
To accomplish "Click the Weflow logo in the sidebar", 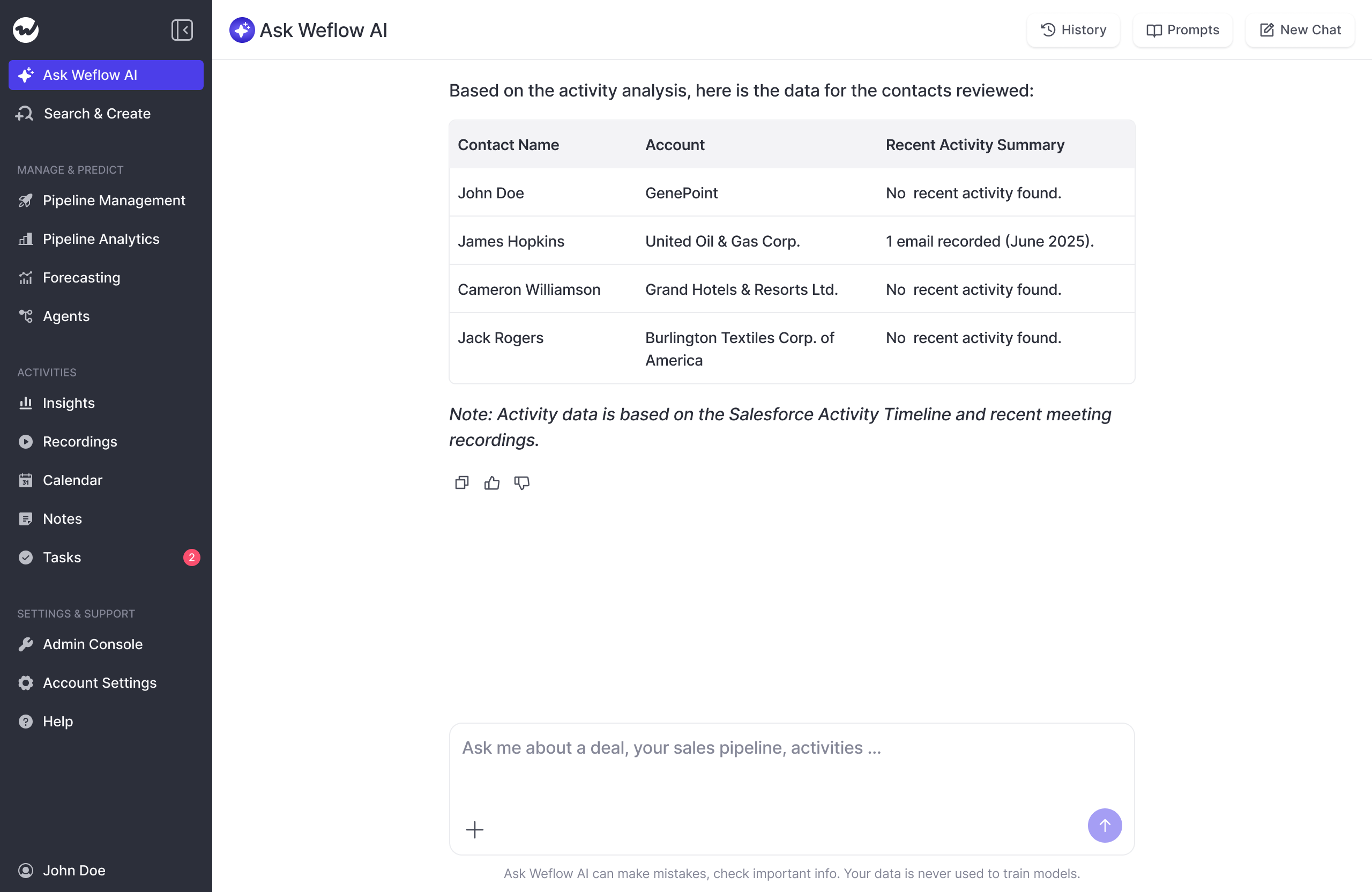I will [26, 30].
